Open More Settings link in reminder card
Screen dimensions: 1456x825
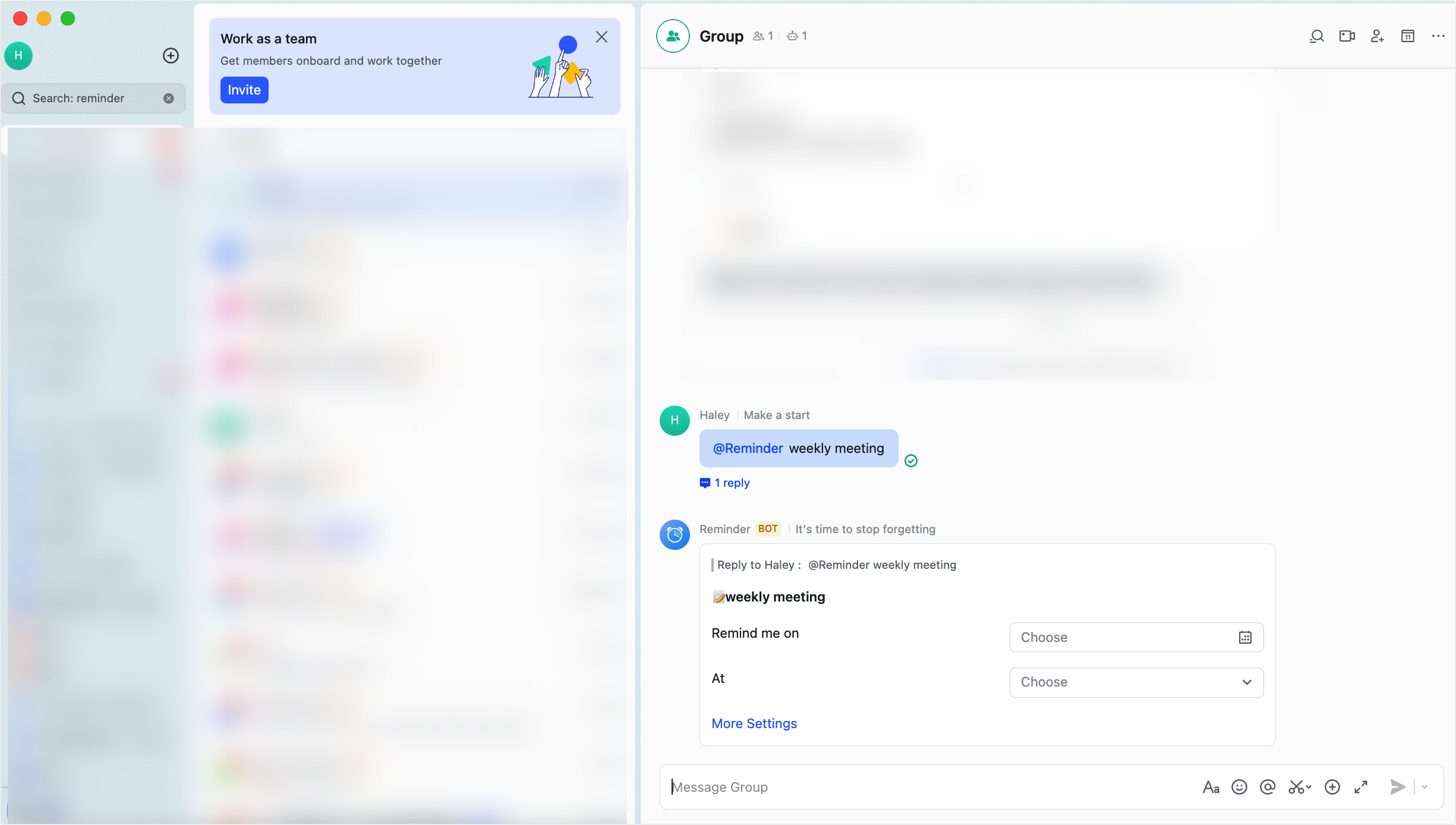754,723
